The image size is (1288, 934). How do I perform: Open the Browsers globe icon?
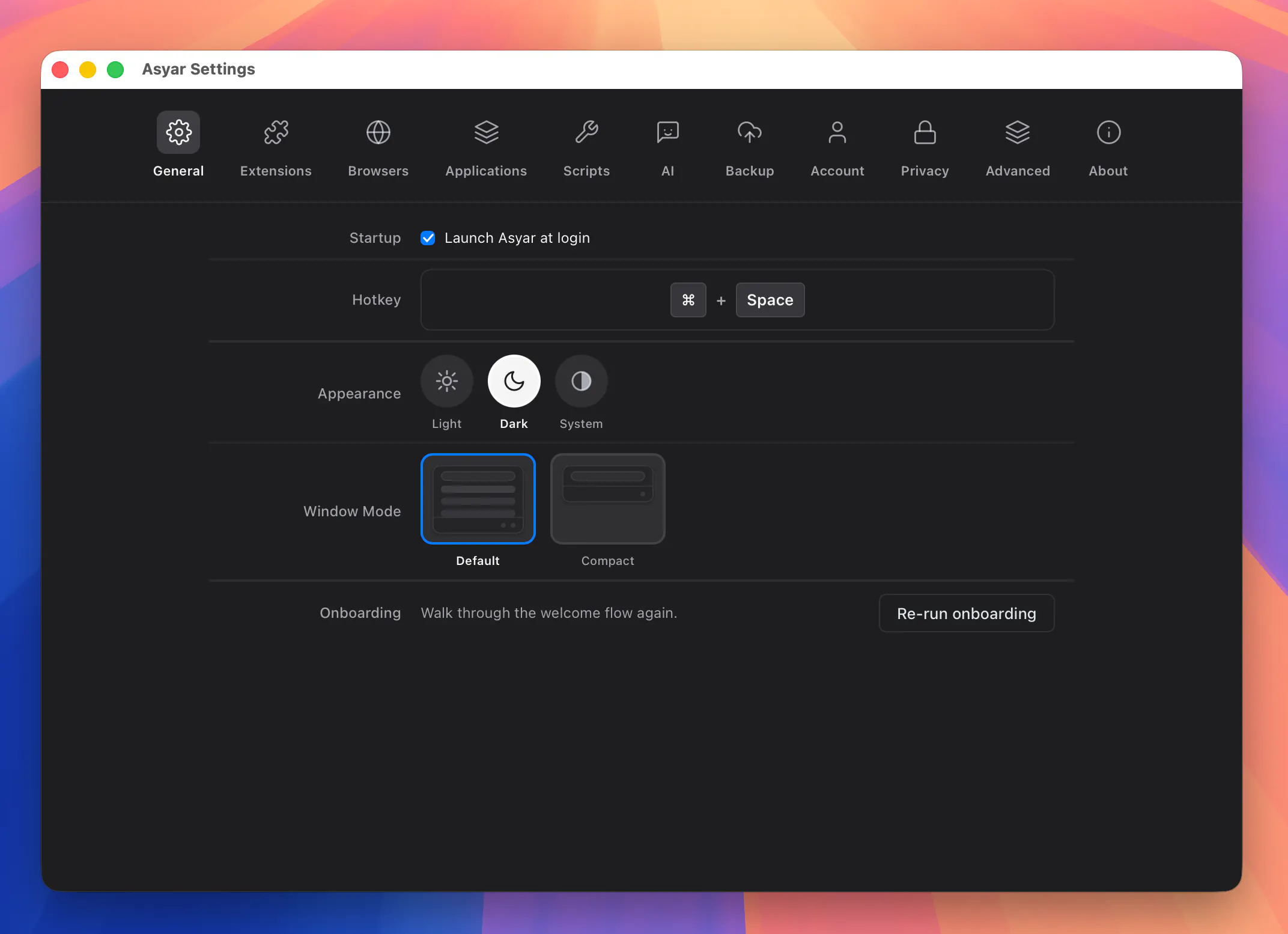378,132
